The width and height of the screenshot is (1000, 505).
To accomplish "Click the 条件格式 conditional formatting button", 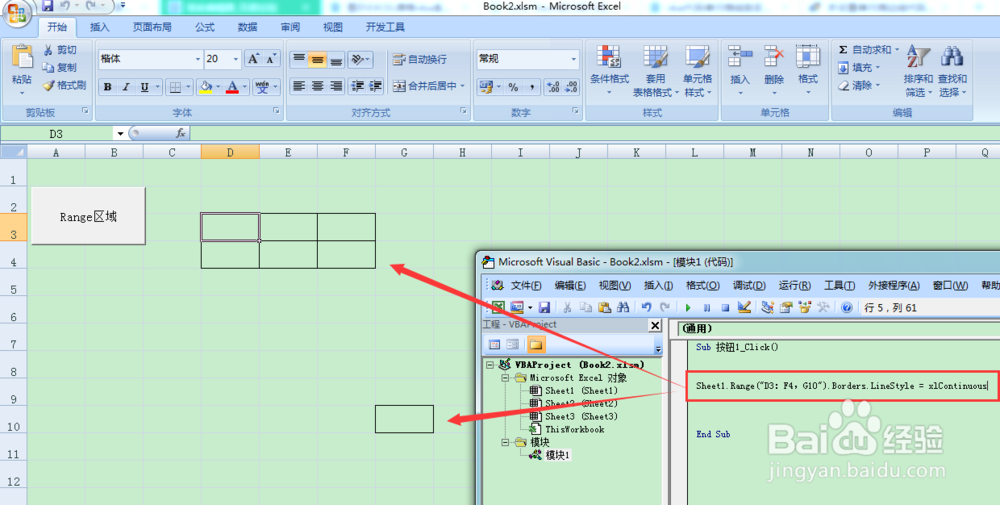I will (x=609, y=70).
